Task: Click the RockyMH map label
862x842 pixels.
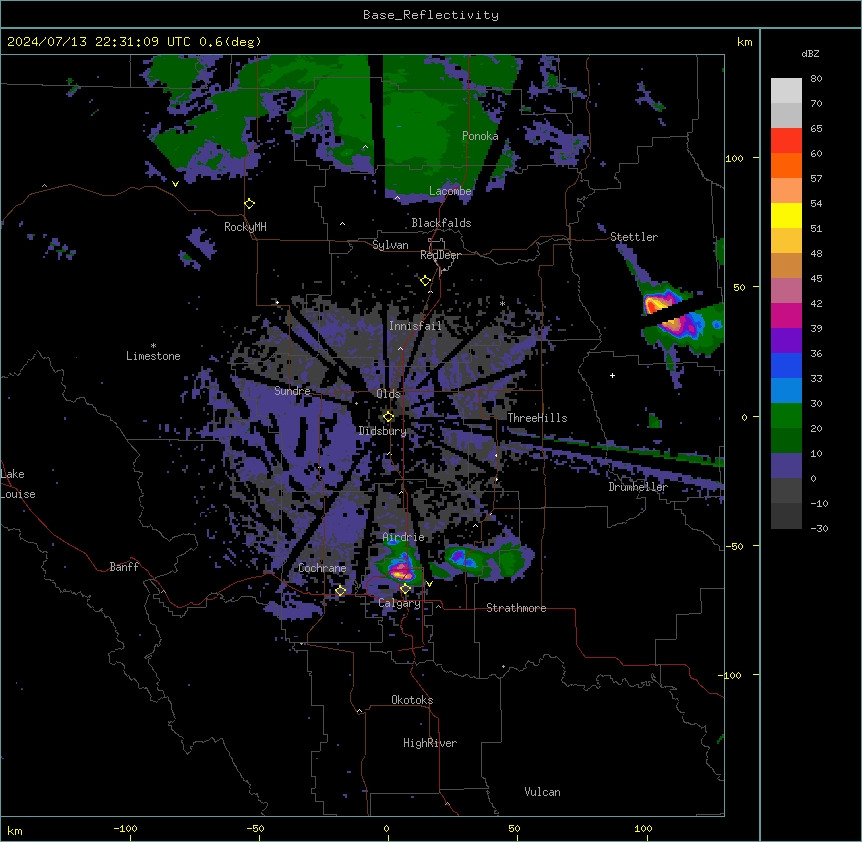Action: (245, 226)
